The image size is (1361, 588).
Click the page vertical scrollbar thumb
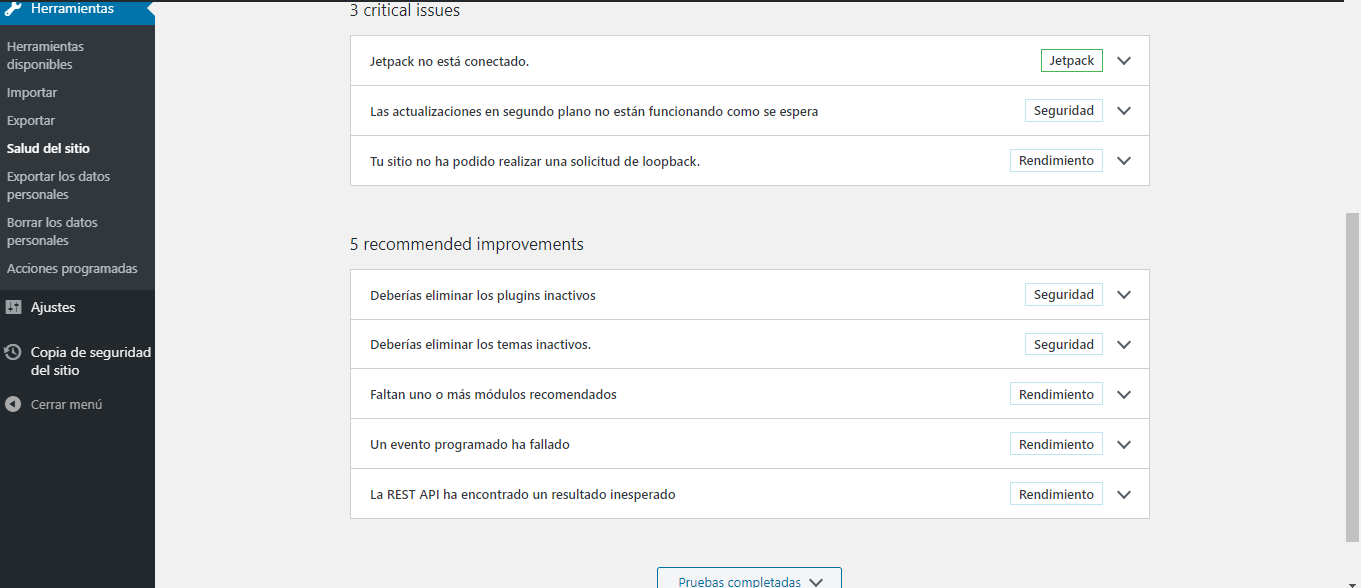tap(1352, 377)
